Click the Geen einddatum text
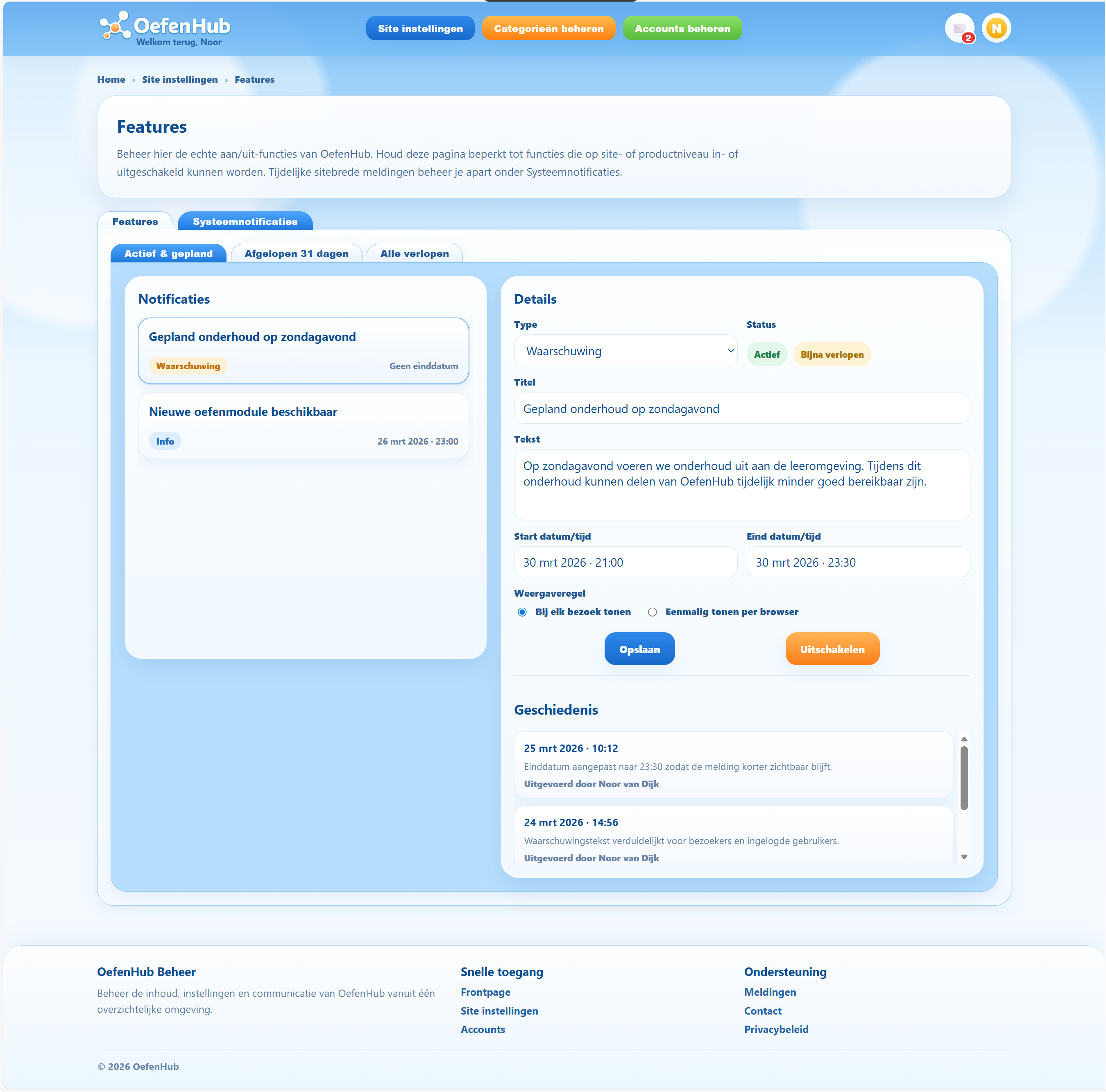1106x1092 pixels. click(x=424, y=366)
